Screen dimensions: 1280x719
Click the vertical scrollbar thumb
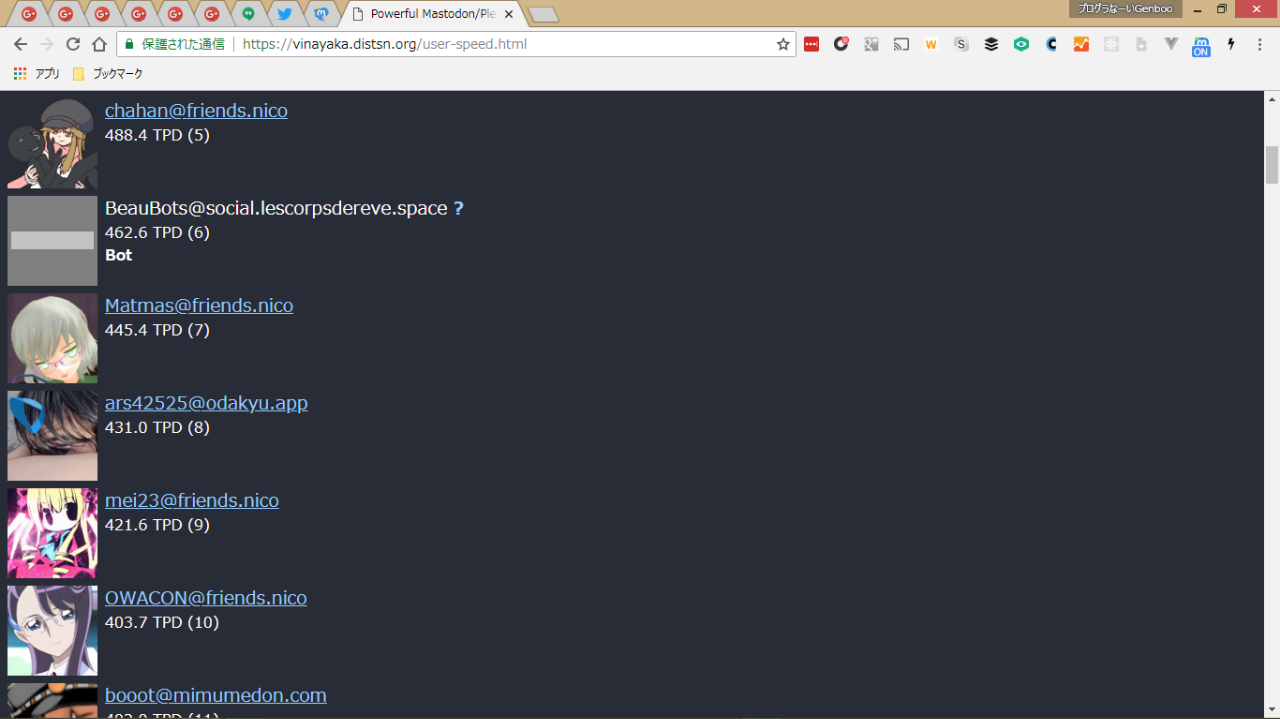coord(1272,165)
